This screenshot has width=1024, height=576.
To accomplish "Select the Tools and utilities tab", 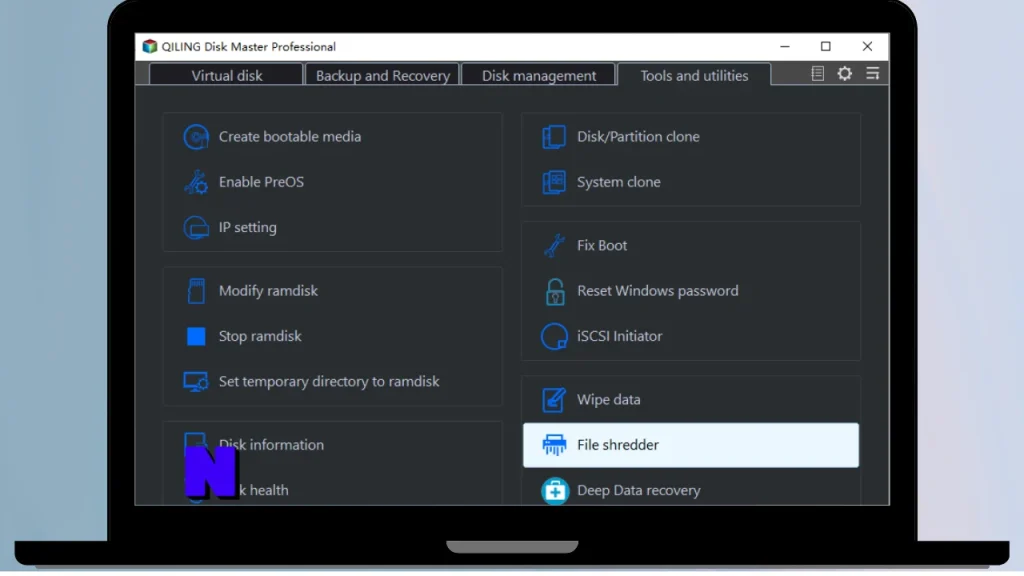I will pos(694,75).
